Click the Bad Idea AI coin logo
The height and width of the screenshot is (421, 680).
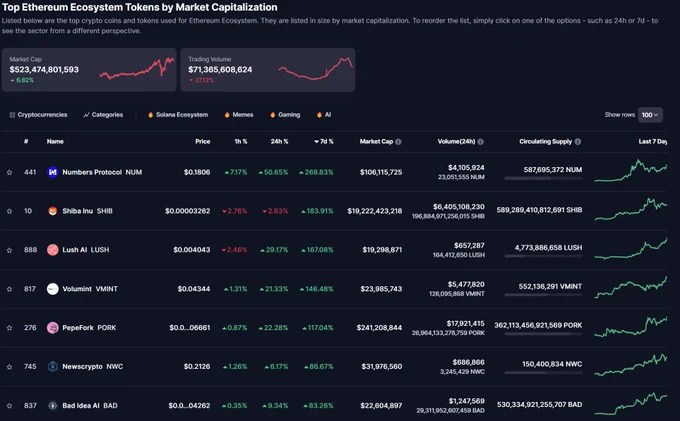pos(52,405)
